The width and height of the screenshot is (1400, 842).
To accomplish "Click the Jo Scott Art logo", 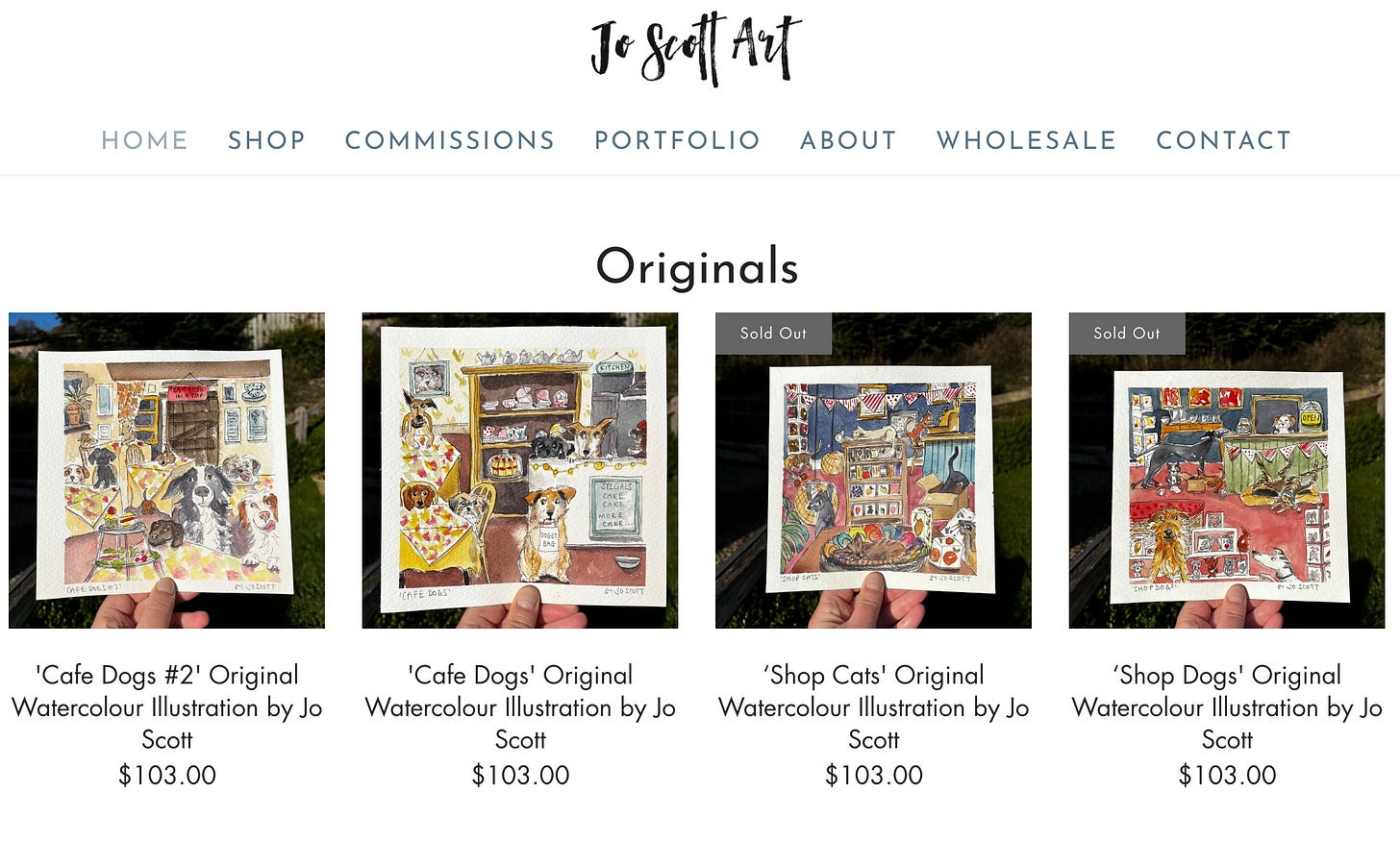I will [696, 48].
